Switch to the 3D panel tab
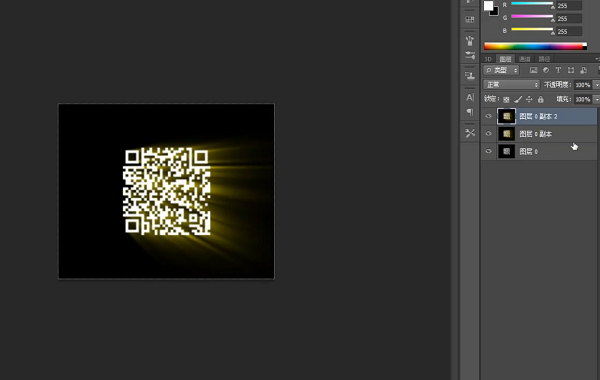 click(x=488, y=59)
